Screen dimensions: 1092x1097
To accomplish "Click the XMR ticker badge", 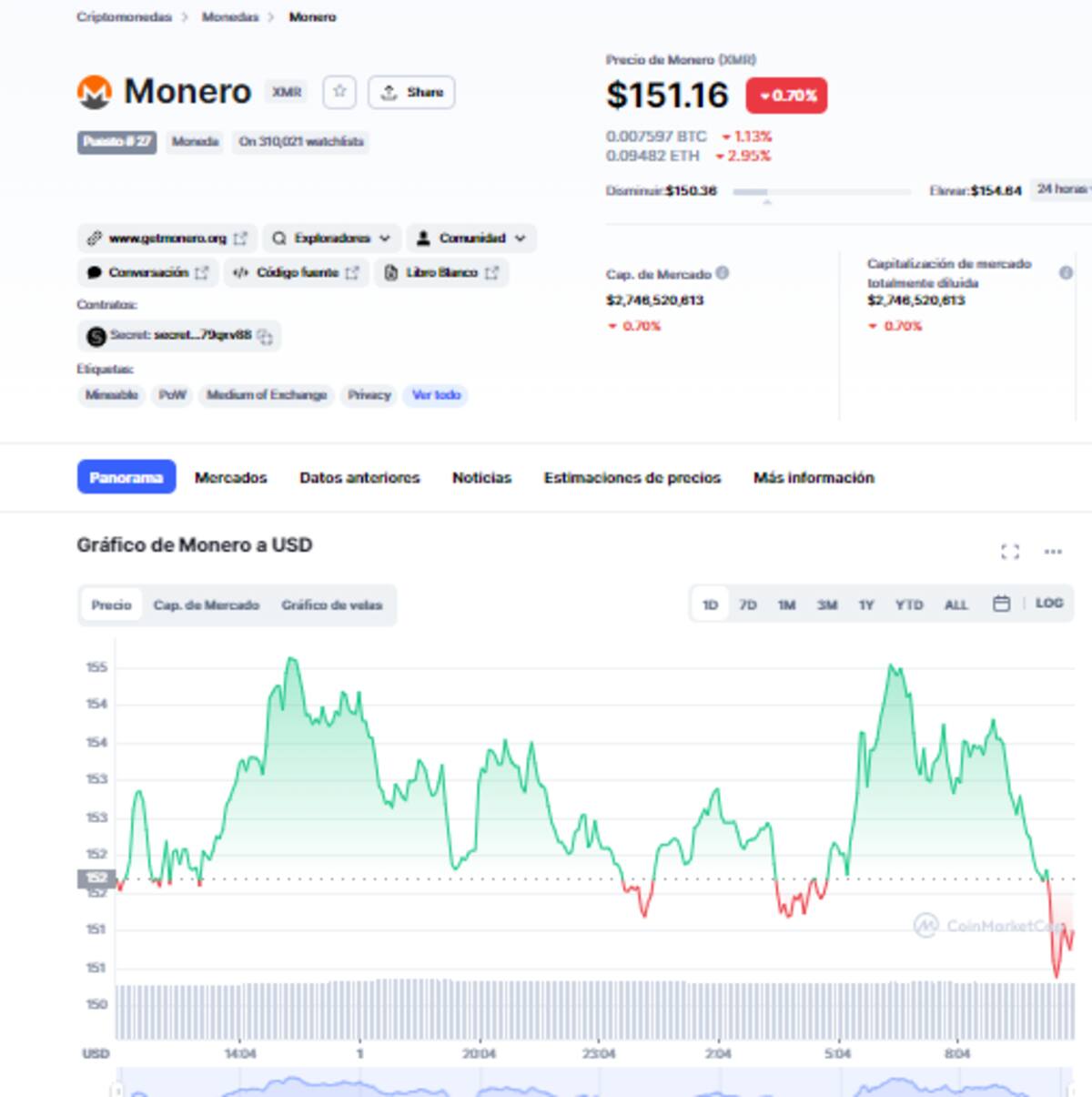I will (287, 92).
